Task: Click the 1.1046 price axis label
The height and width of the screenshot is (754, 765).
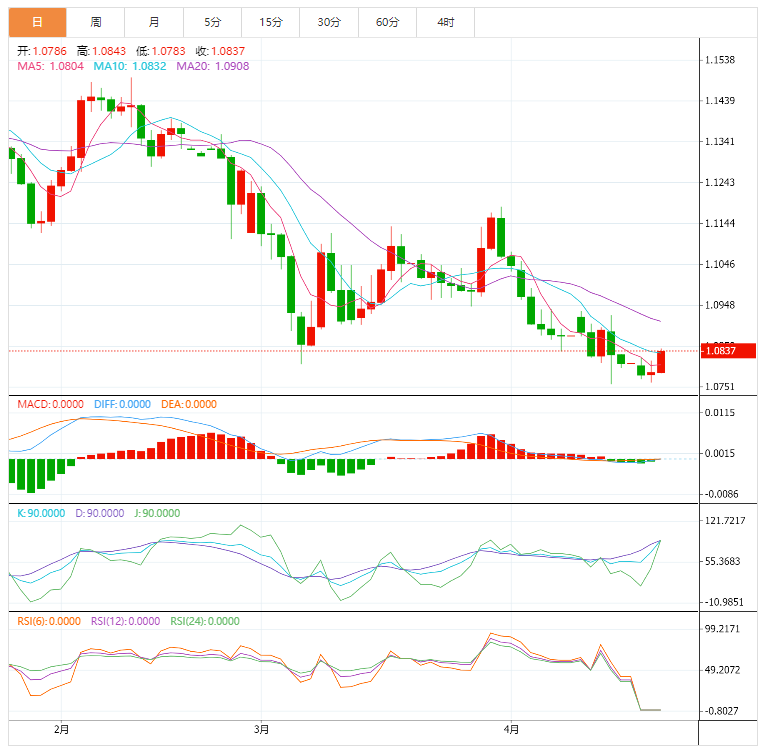Action: click(720, 264)
